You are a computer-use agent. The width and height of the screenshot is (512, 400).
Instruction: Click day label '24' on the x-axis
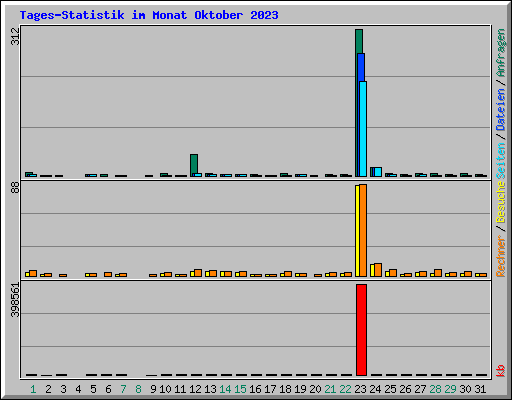(375, 389)
